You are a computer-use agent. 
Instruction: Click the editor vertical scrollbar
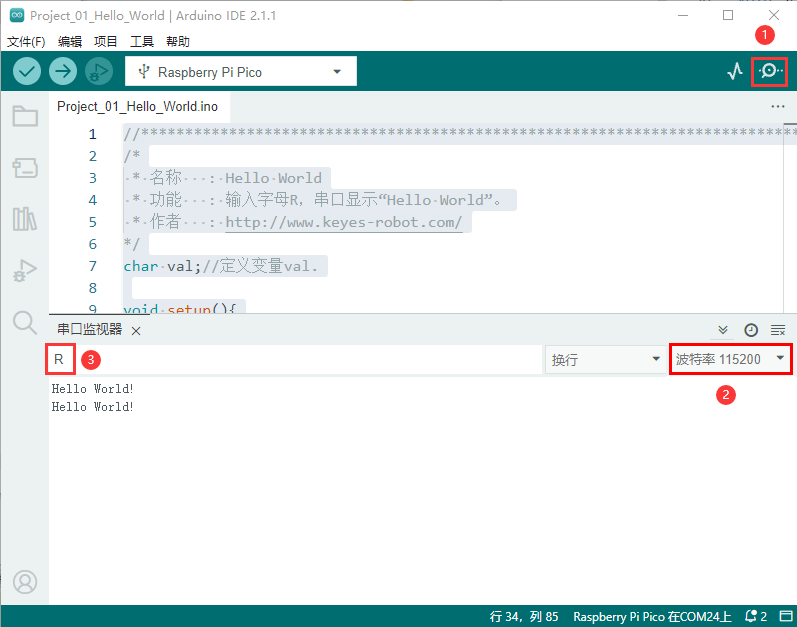[790, 217]
